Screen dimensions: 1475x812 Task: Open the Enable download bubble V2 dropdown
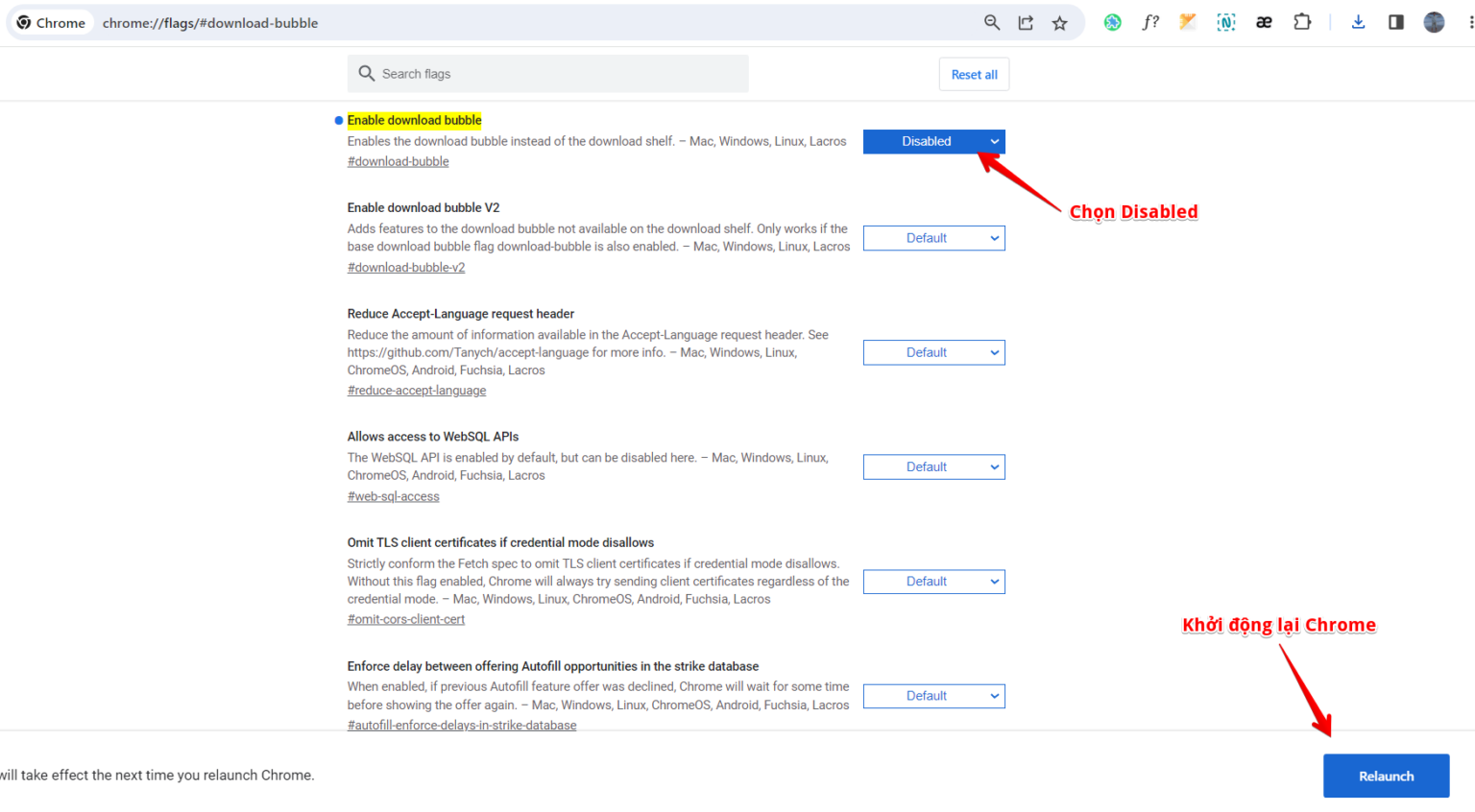tap(932, 238)
